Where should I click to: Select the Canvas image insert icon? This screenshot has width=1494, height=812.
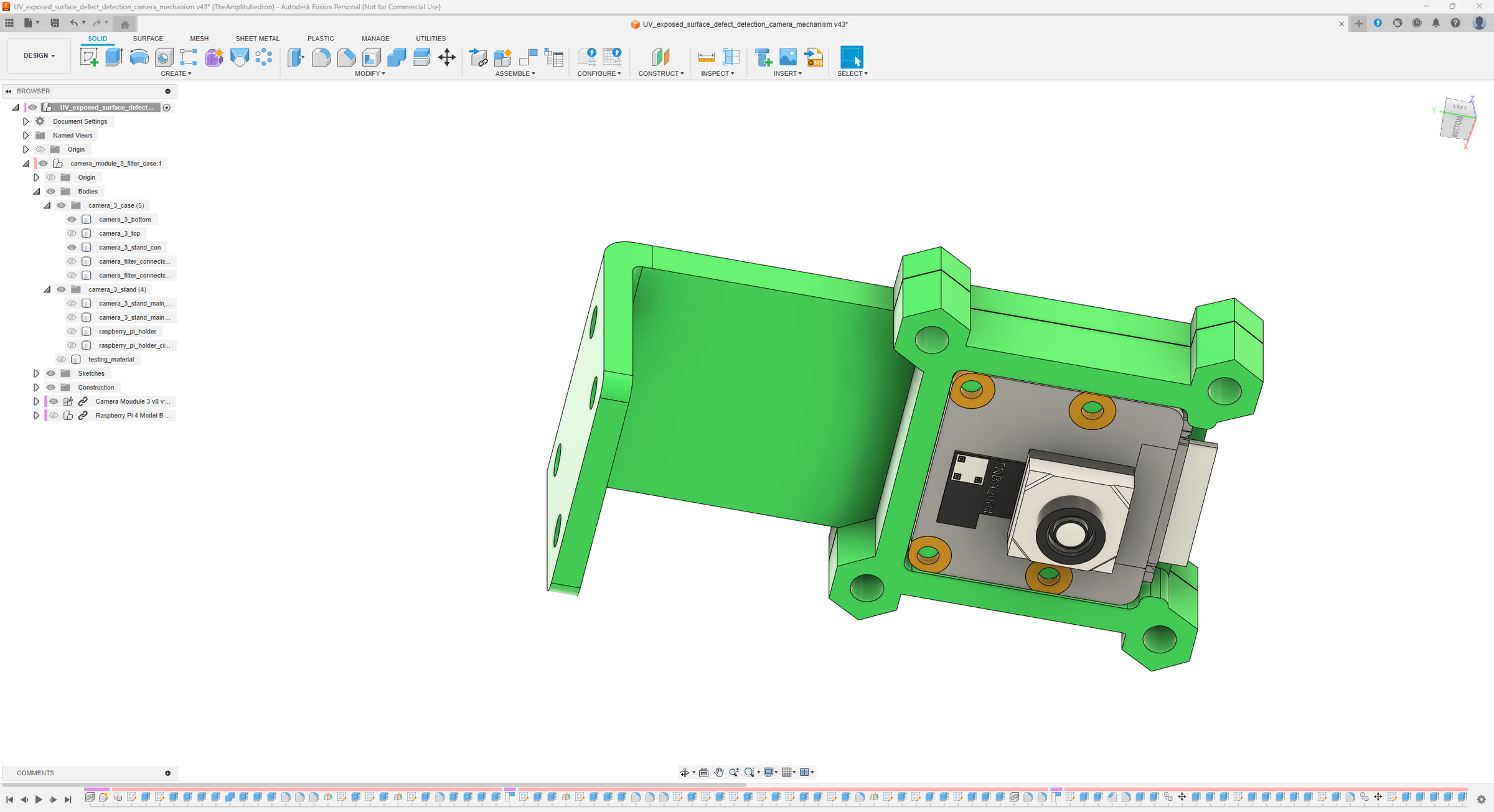788,57
